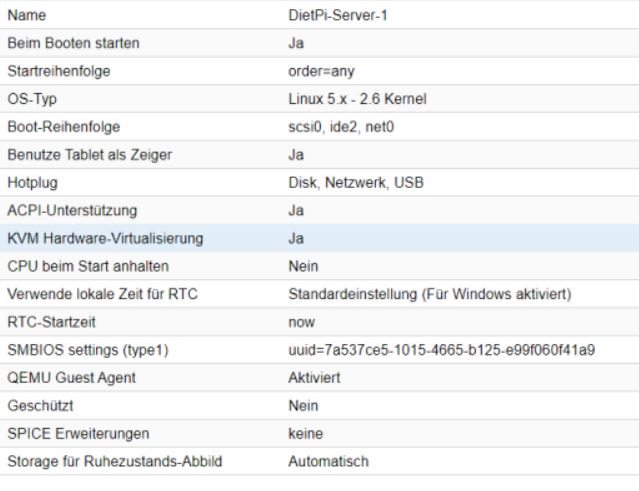This screenshot has width=639, height=491.
Task: Click the Hotplug option row
Action: (320, 183)
